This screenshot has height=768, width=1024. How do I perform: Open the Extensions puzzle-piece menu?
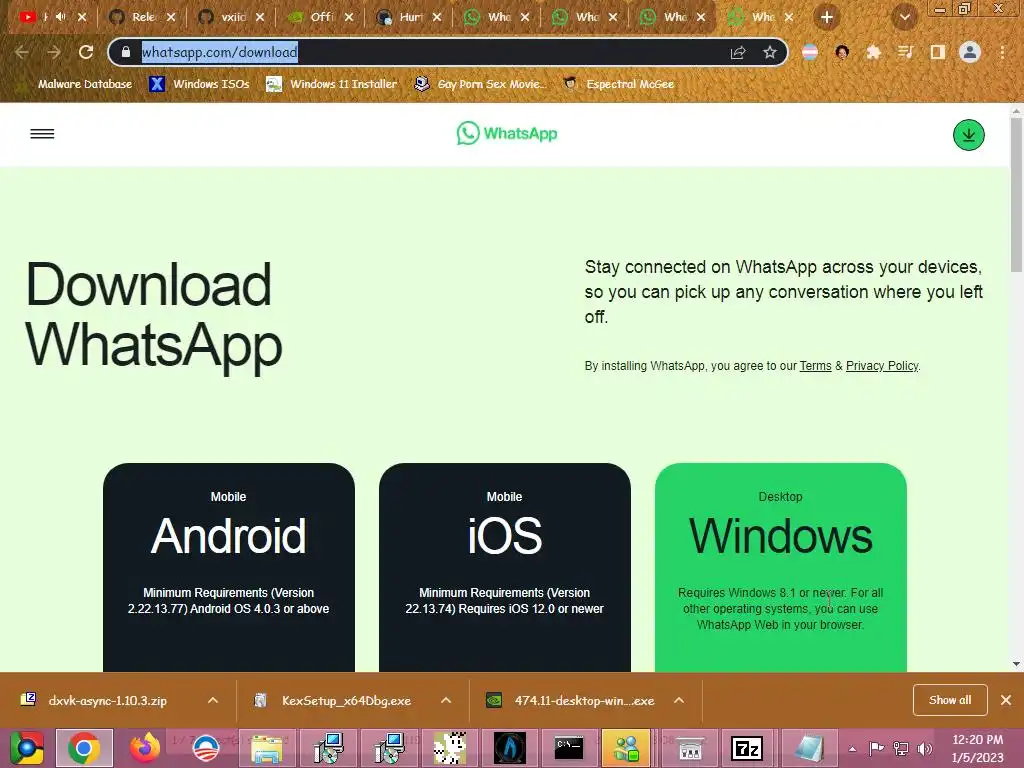tap(873, 52)
